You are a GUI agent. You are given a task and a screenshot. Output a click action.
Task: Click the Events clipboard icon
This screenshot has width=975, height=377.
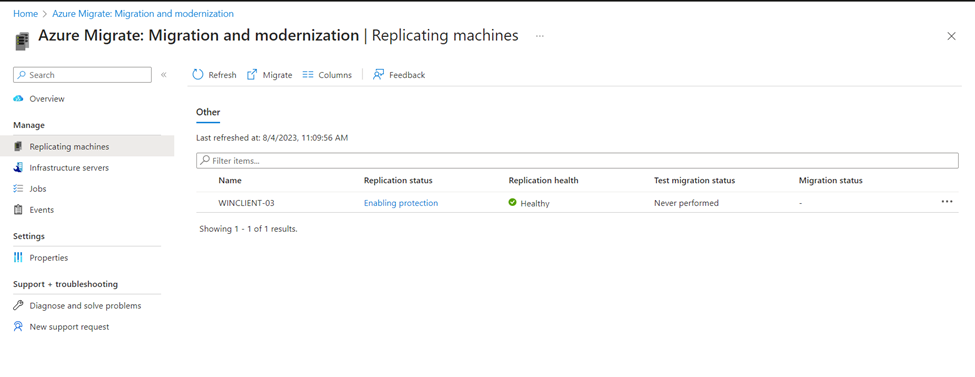[18, 210]
